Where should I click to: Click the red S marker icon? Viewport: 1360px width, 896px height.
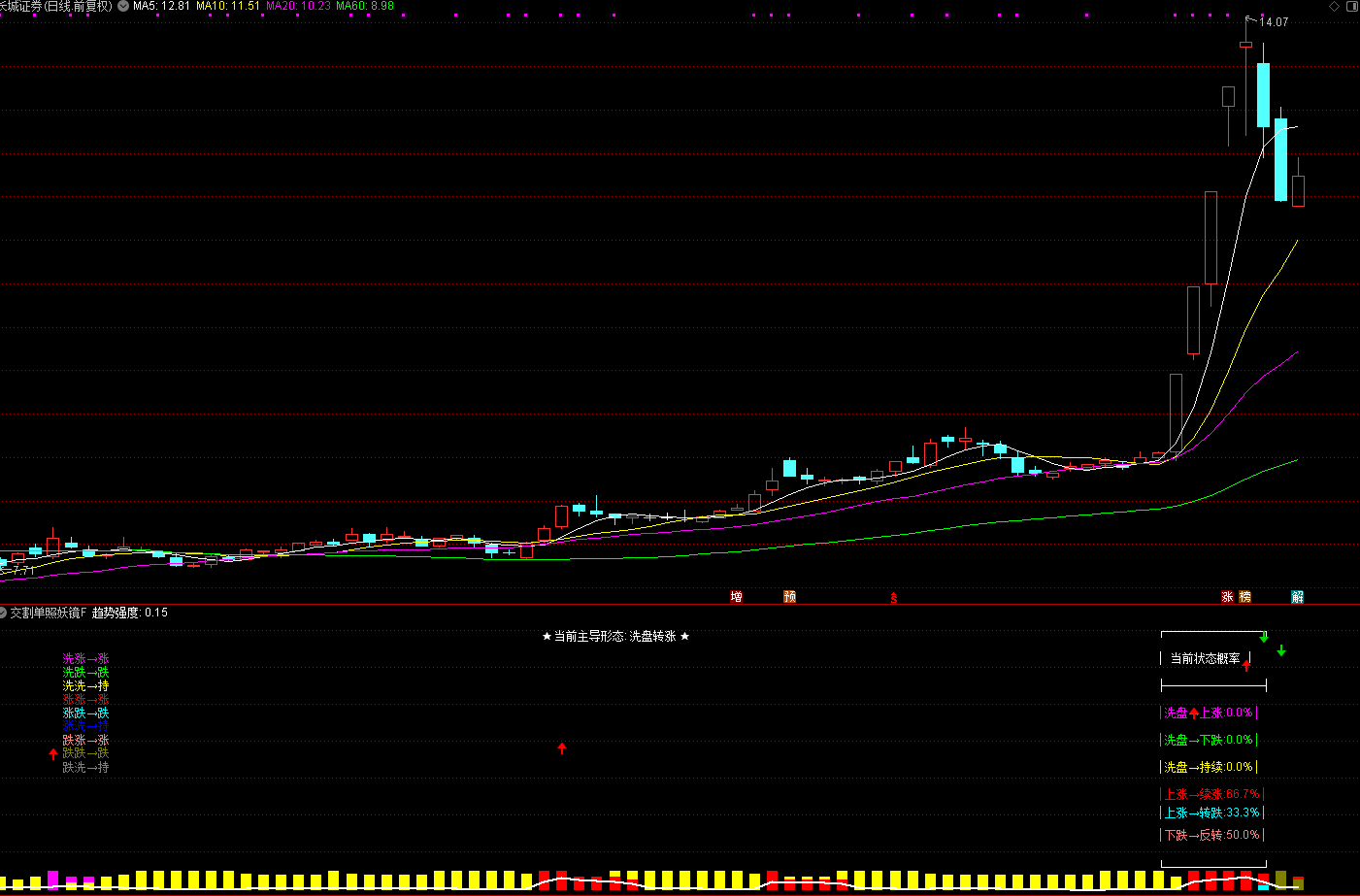[x=894, y=598]
